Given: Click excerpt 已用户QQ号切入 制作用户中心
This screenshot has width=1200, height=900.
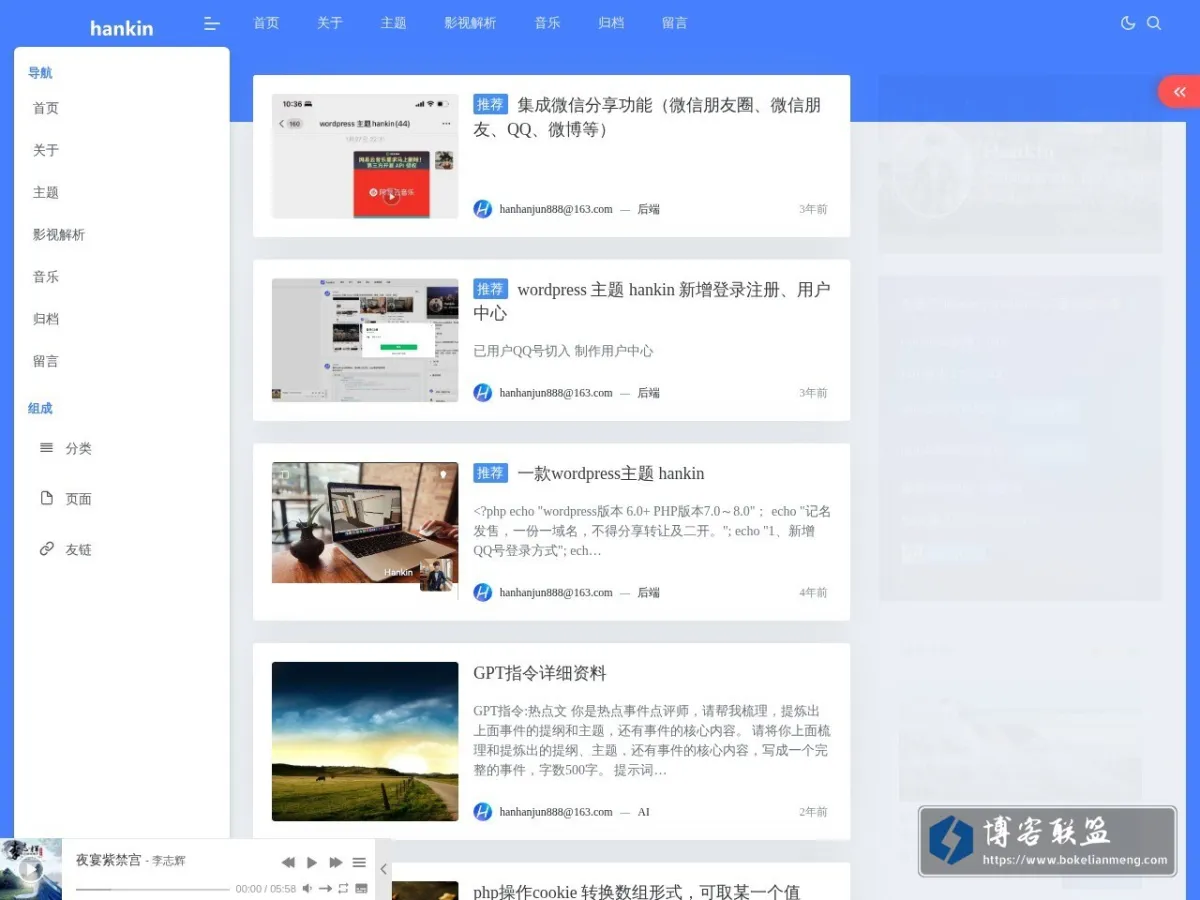Looking at the screenshot, I should [x=563, y=351].
